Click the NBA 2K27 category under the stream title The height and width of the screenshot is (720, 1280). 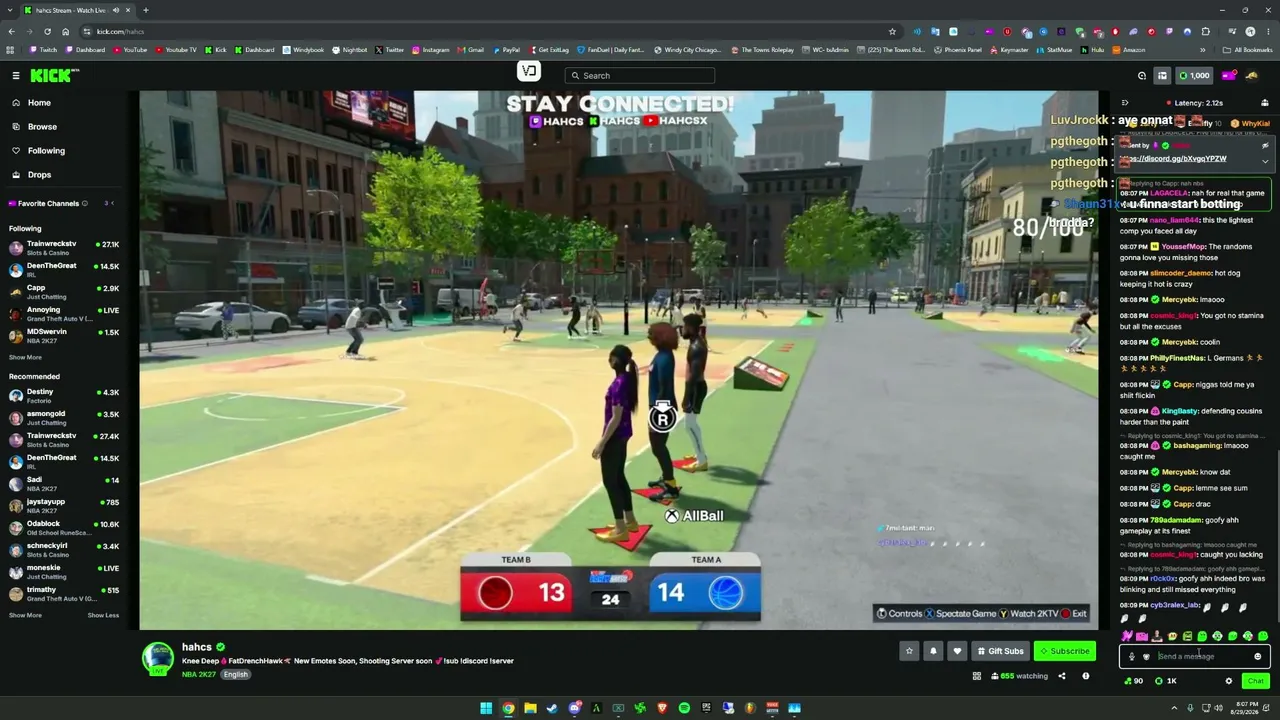(198, 675)
